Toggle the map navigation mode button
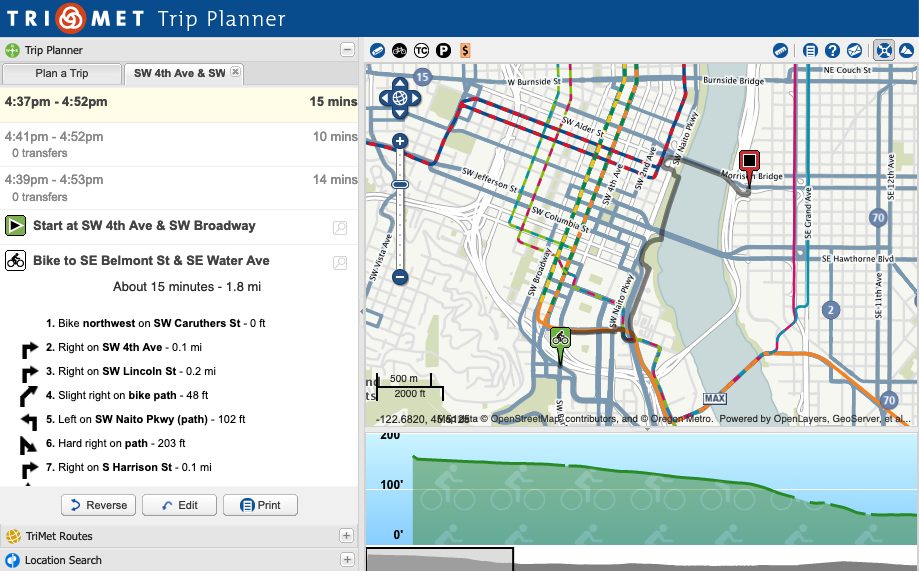This screenshot has height=571, width=919. [884, 50]
